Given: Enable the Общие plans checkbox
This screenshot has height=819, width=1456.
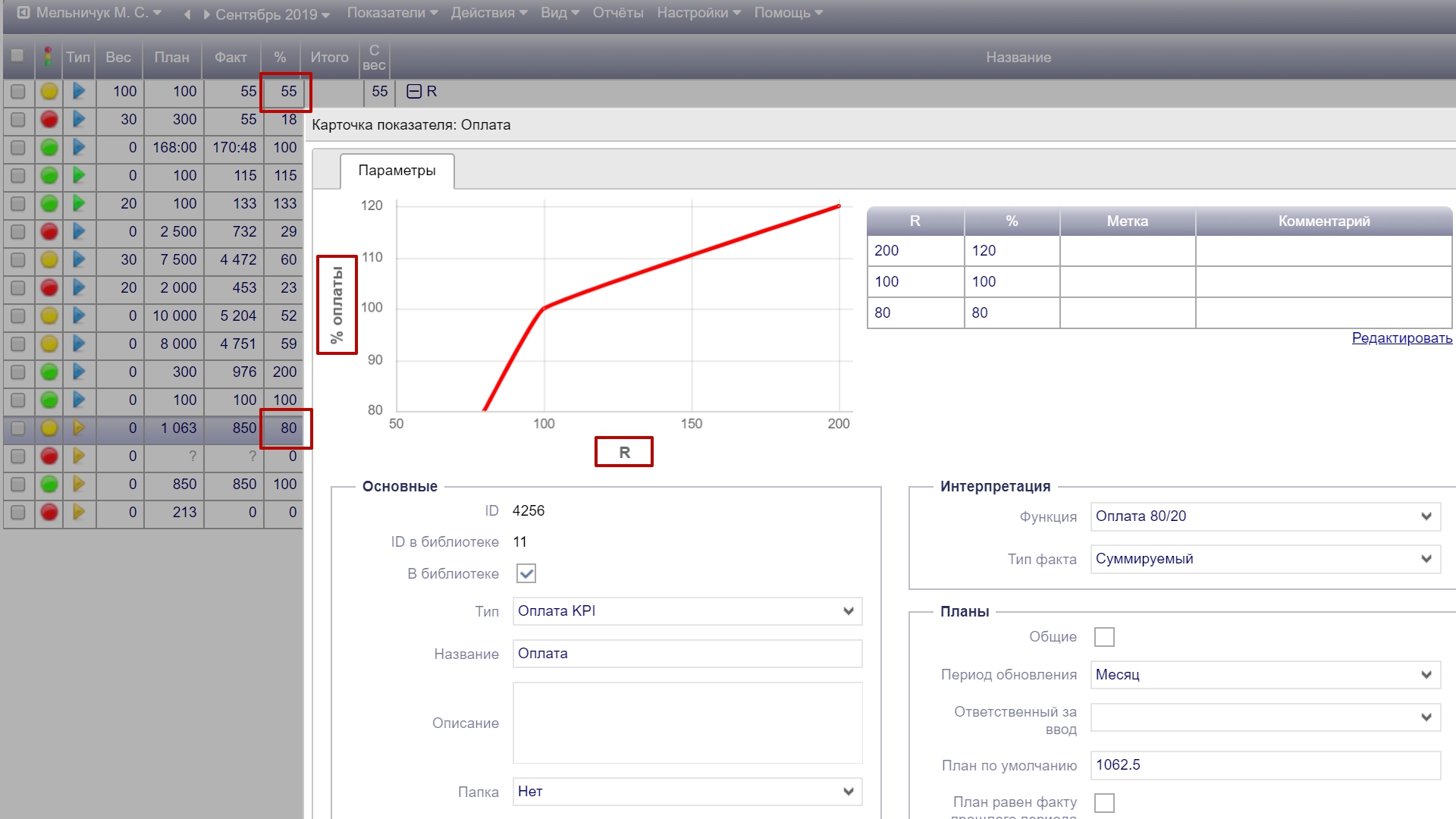Looking at the screenshot, I should [x=1104, y=637].
